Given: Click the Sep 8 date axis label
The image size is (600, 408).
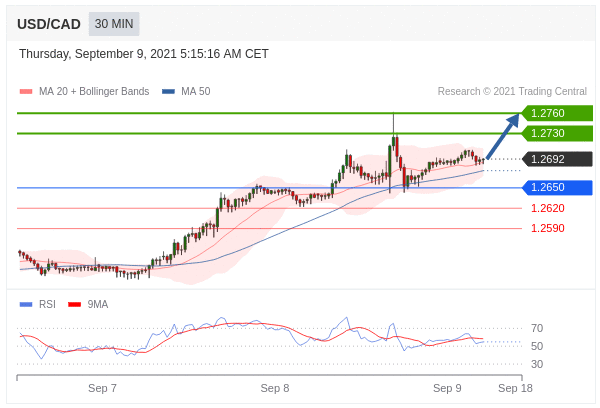Looking at the screenshot, I should click(x=274, y=387).
